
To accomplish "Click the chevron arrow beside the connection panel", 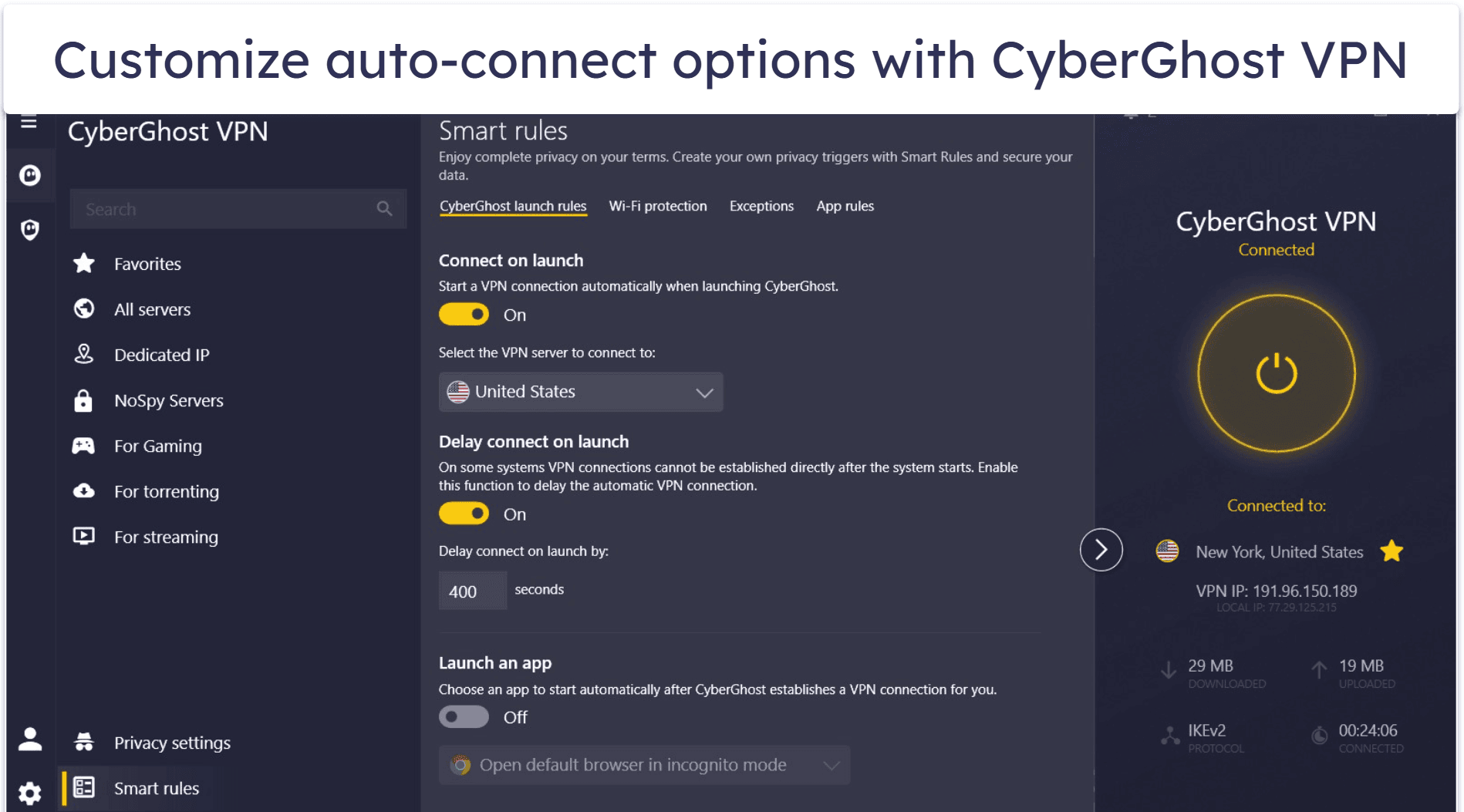I will click(x=1101, y=550).
